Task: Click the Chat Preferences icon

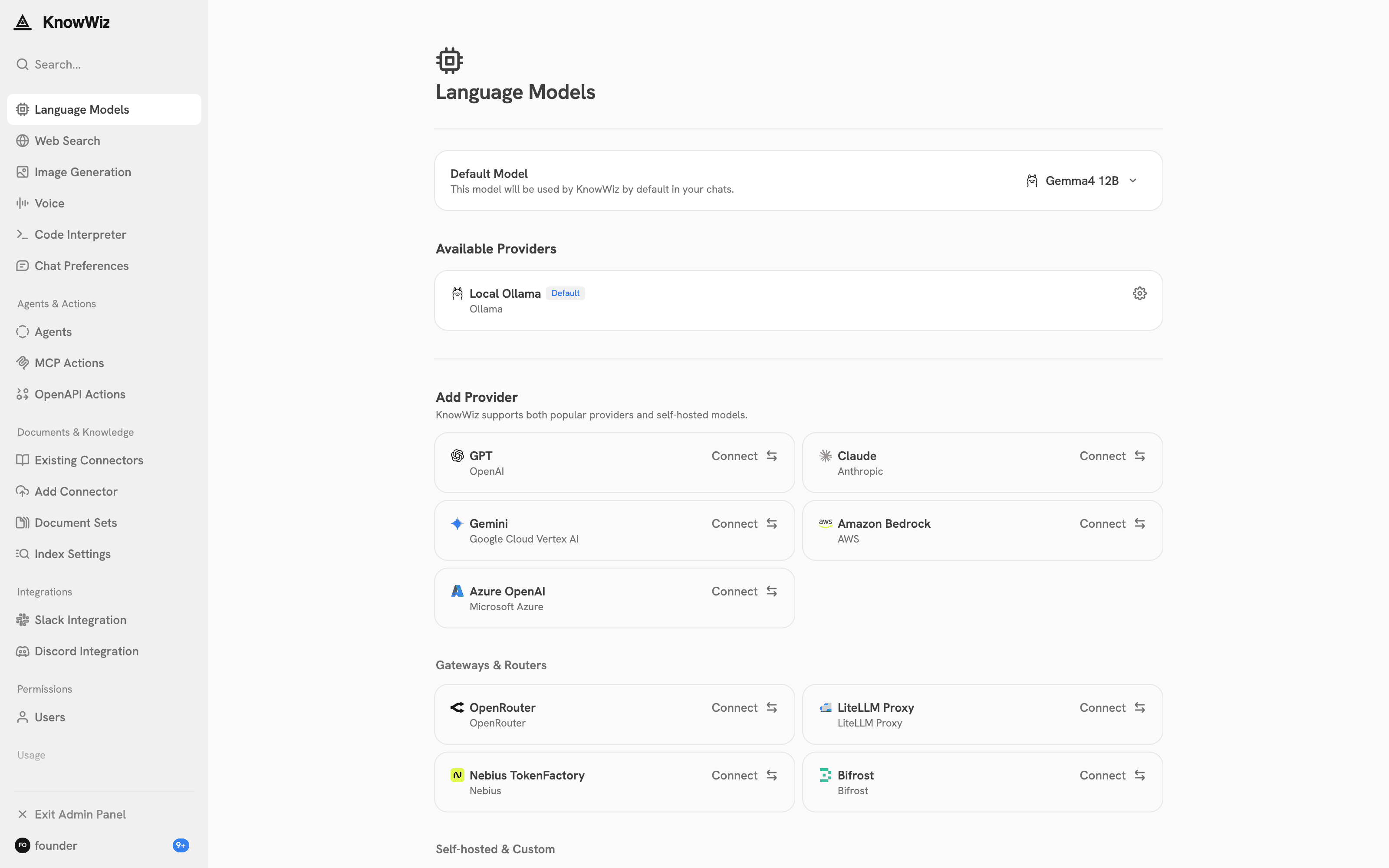Action: [23, 266]
